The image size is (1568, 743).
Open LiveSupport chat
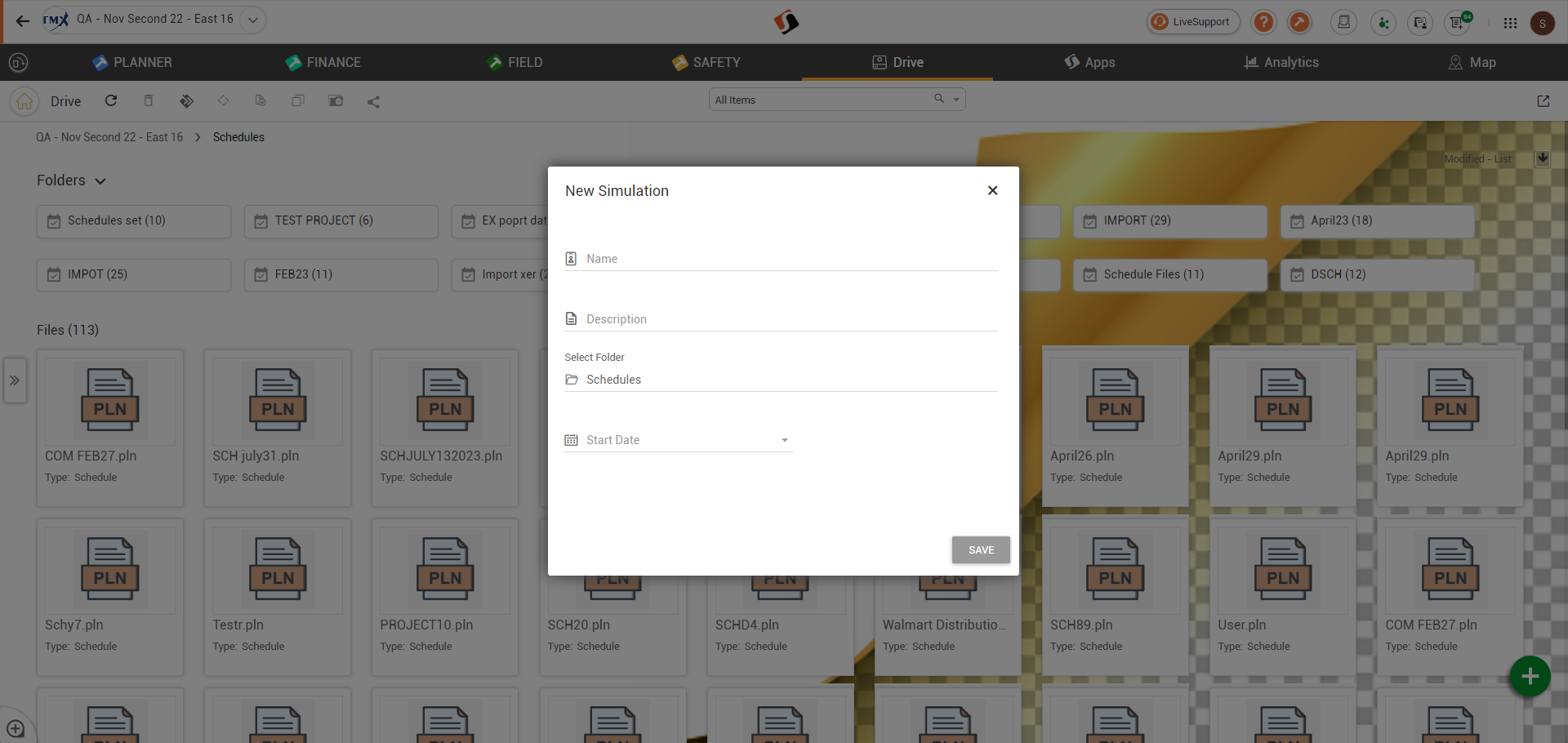click(x=1193, y=22)
